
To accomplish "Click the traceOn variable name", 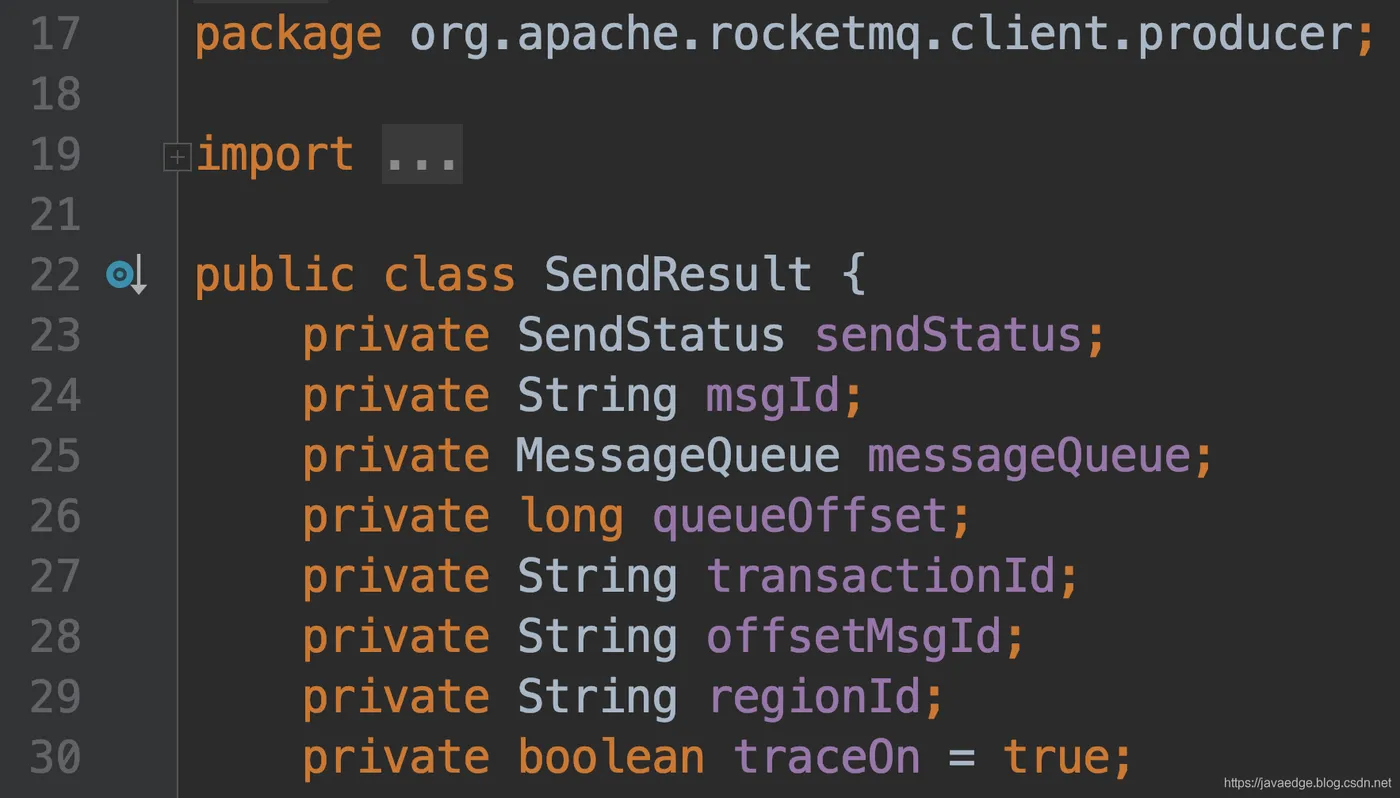I will click(x=826, y=757).
